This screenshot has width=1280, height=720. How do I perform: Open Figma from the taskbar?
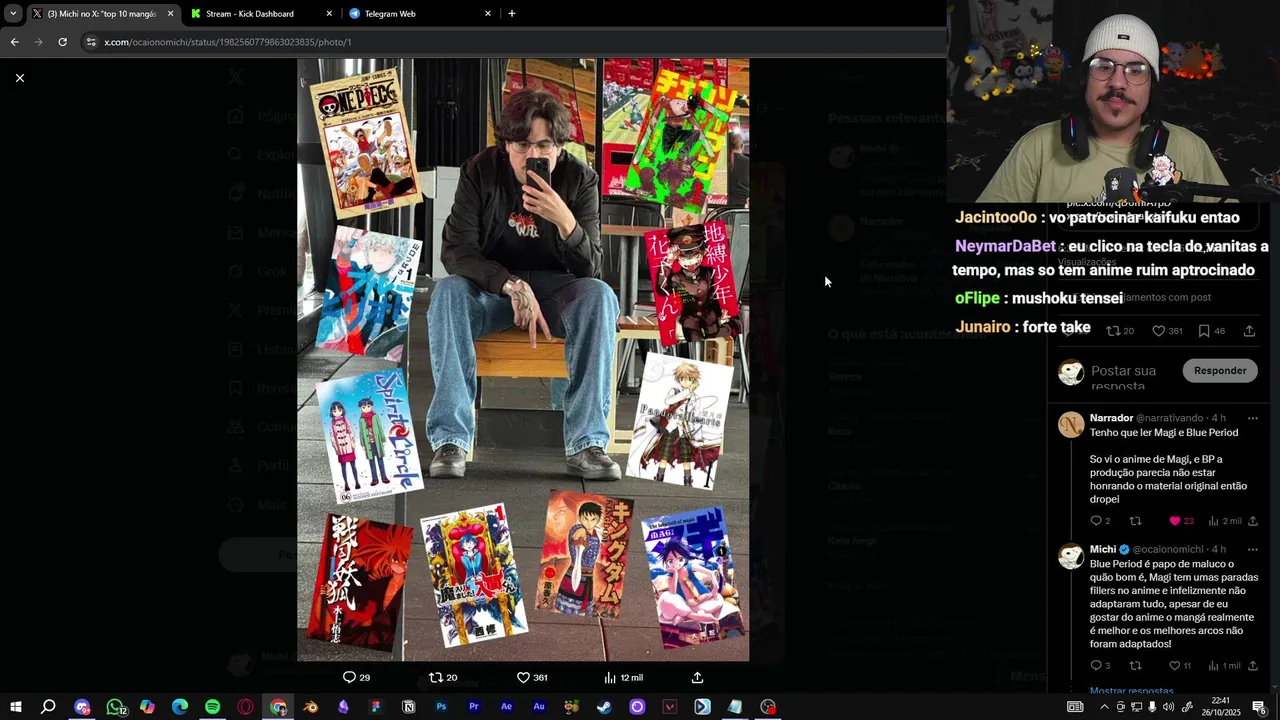pos(376,707)
